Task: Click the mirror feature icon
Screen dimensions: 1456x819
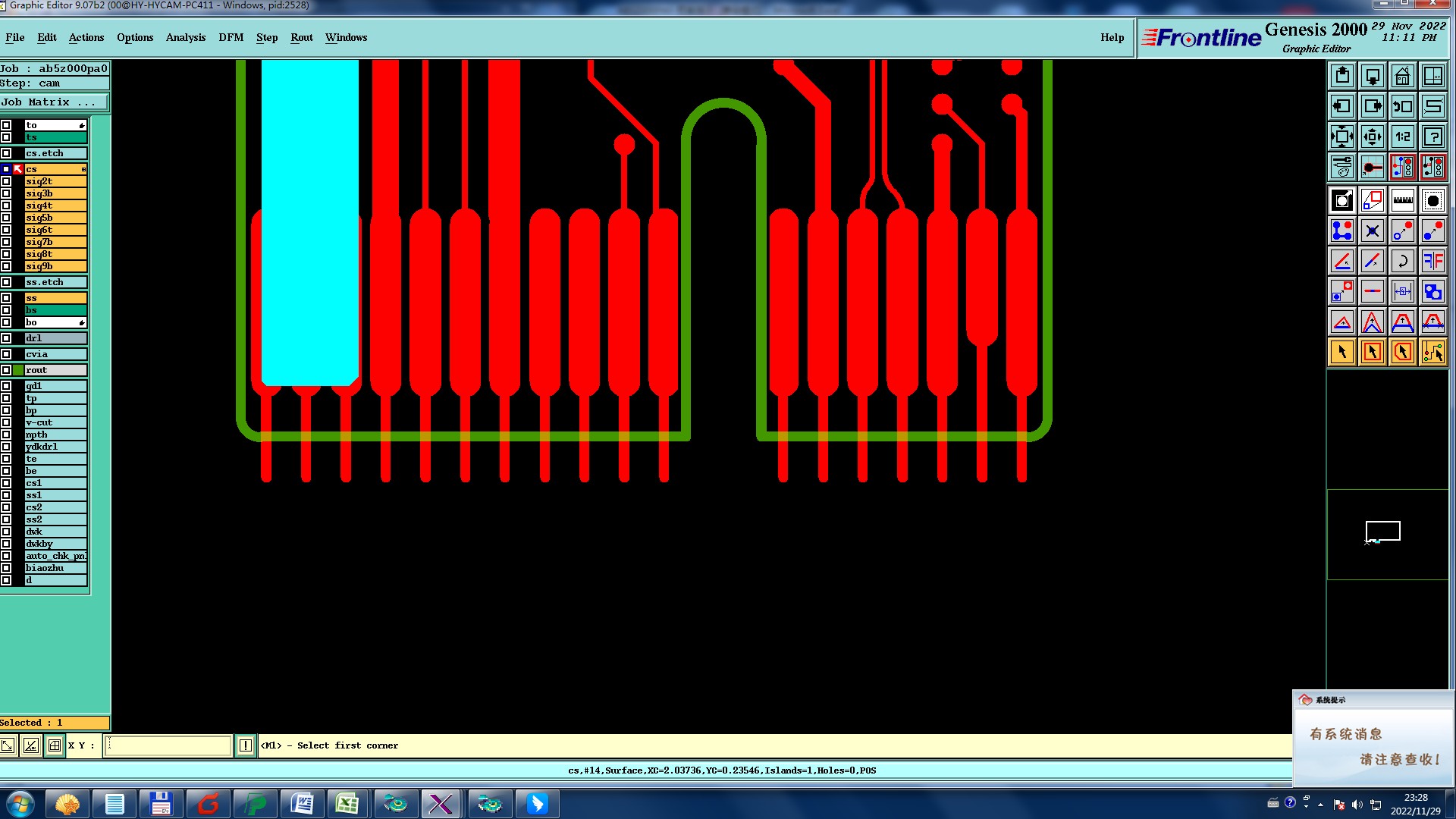Action: [1432, 262]
